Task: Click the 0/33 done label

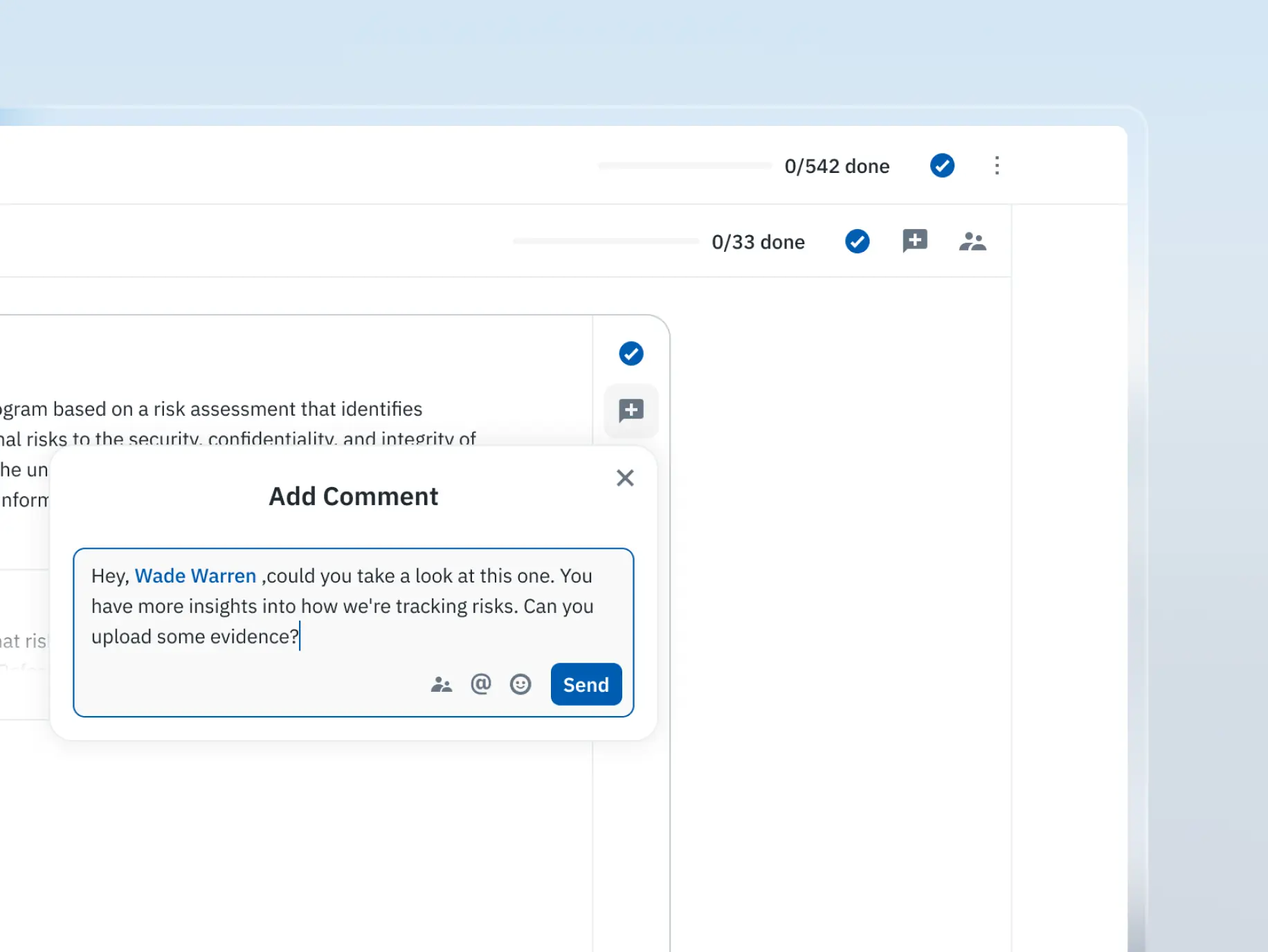Action: 758,242
